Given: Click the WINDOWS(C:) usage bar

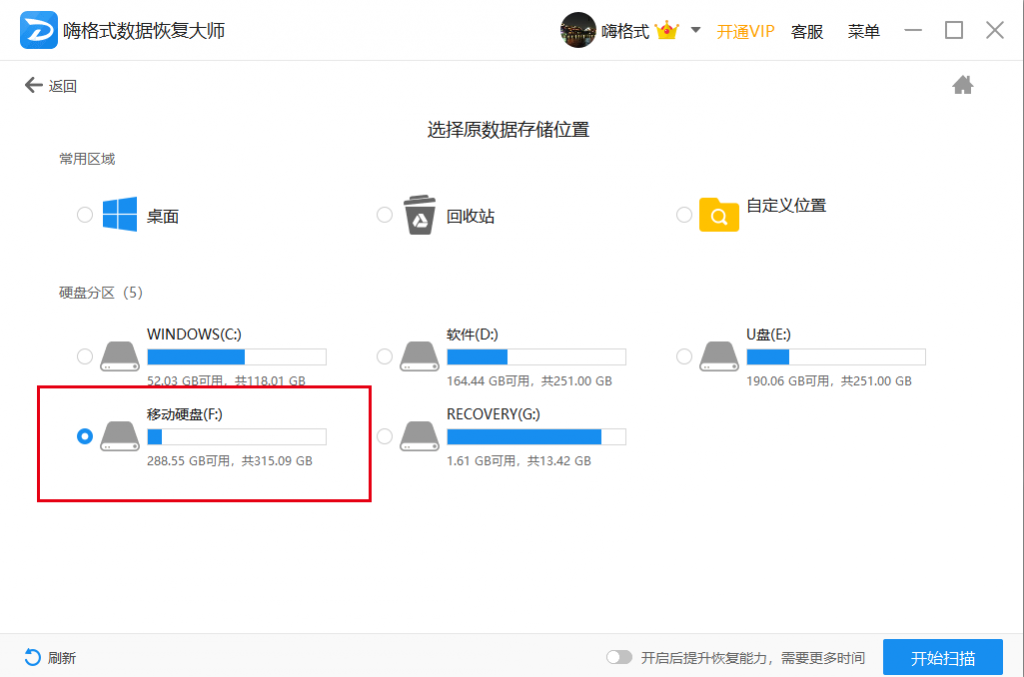Looking at the screenshot, I should coord(236,356).
